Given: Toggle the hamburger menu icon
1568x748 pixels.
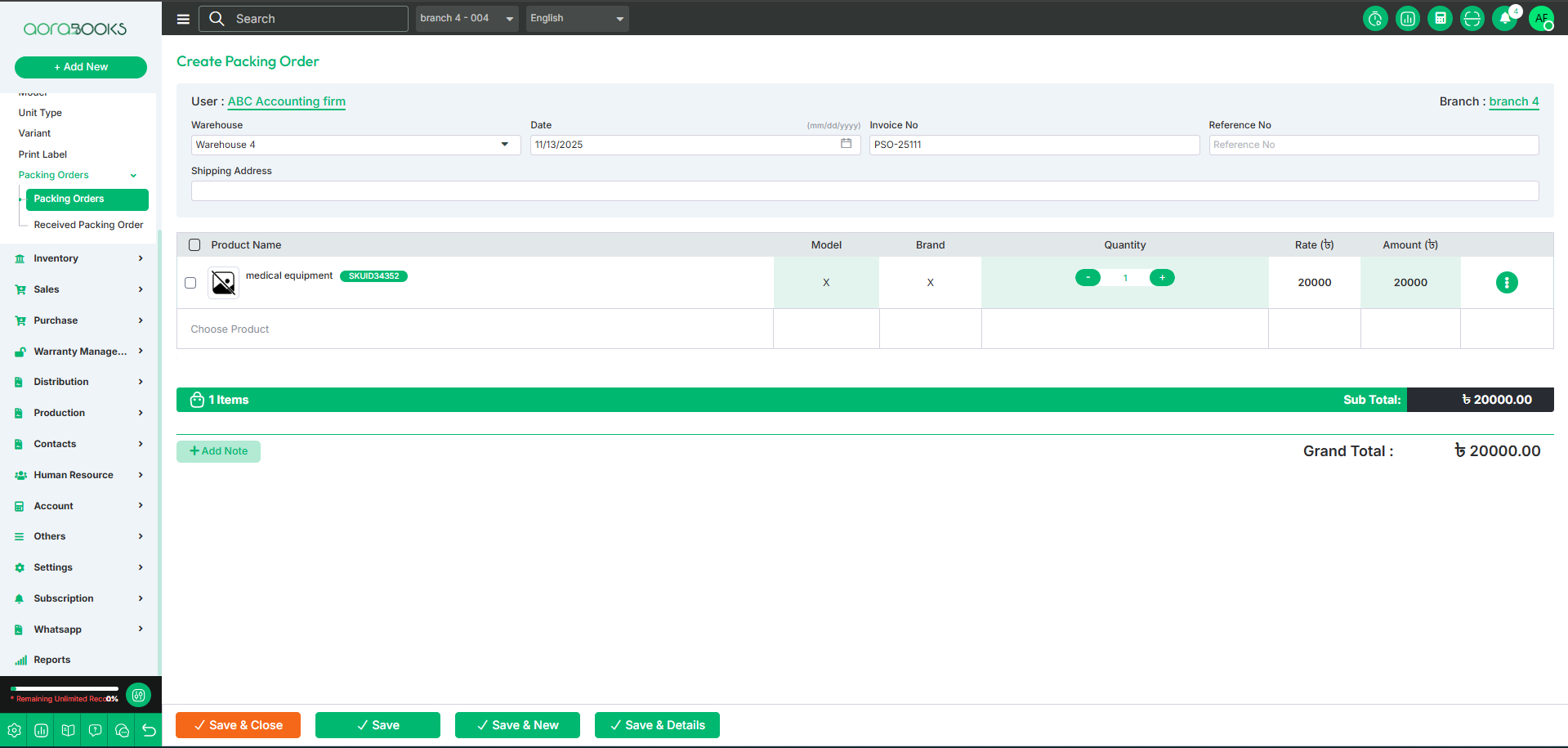Looking at the screenshot, I should point(183,19).
